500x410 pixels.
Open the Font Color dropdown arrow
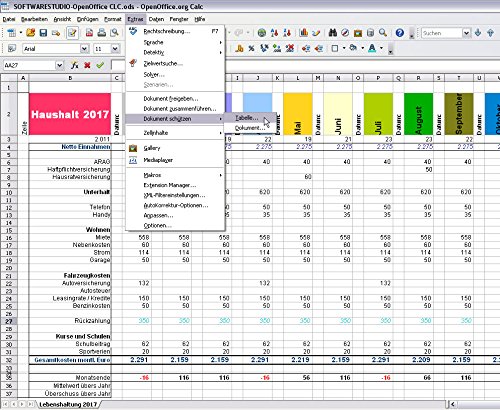[x=381, y=49]
